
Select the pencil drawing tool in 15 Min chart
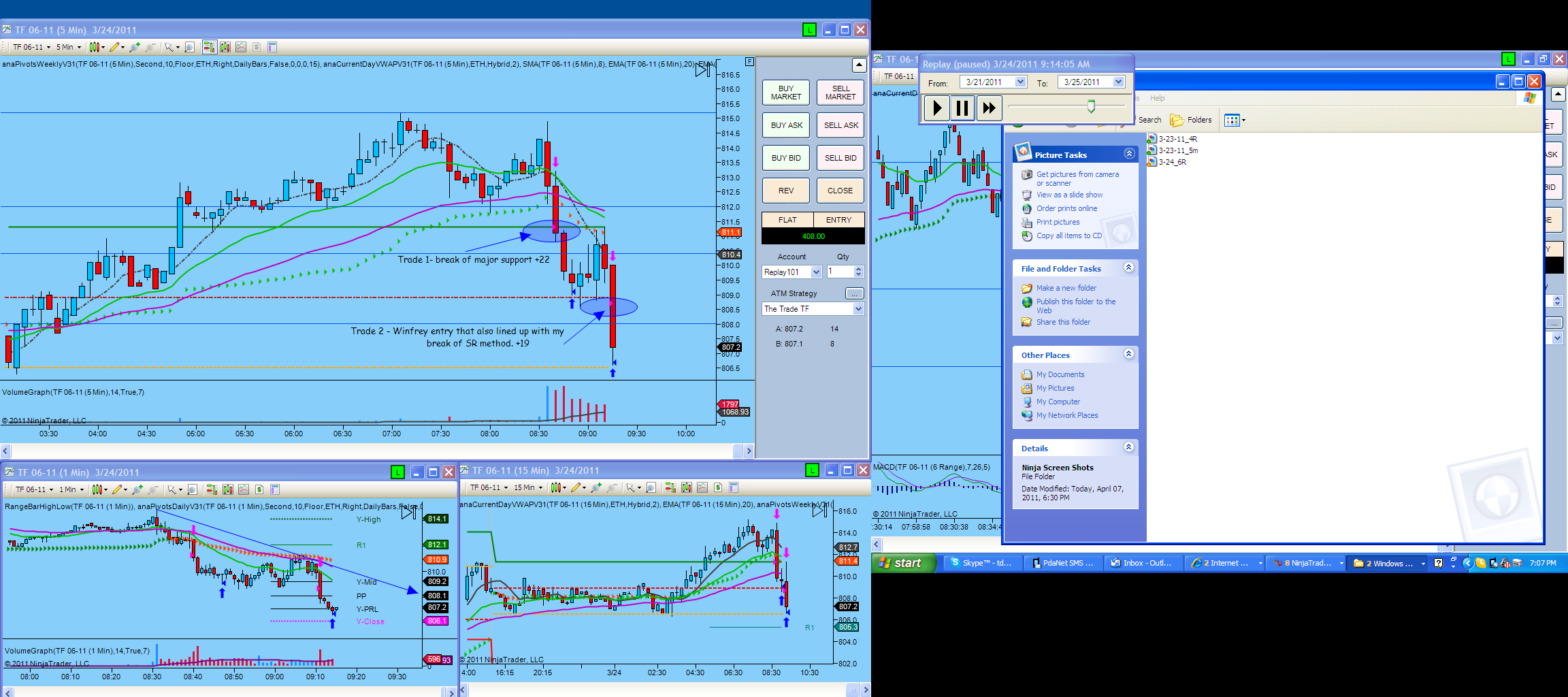tap(577, 487)
